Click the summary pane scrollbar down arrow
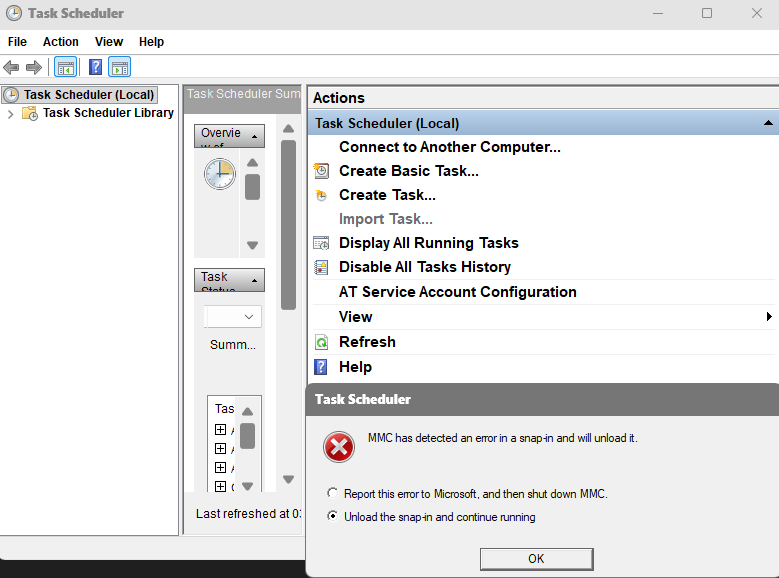Image resolution: width=779 pixels, height=578 pixels. tap(288, 480)
